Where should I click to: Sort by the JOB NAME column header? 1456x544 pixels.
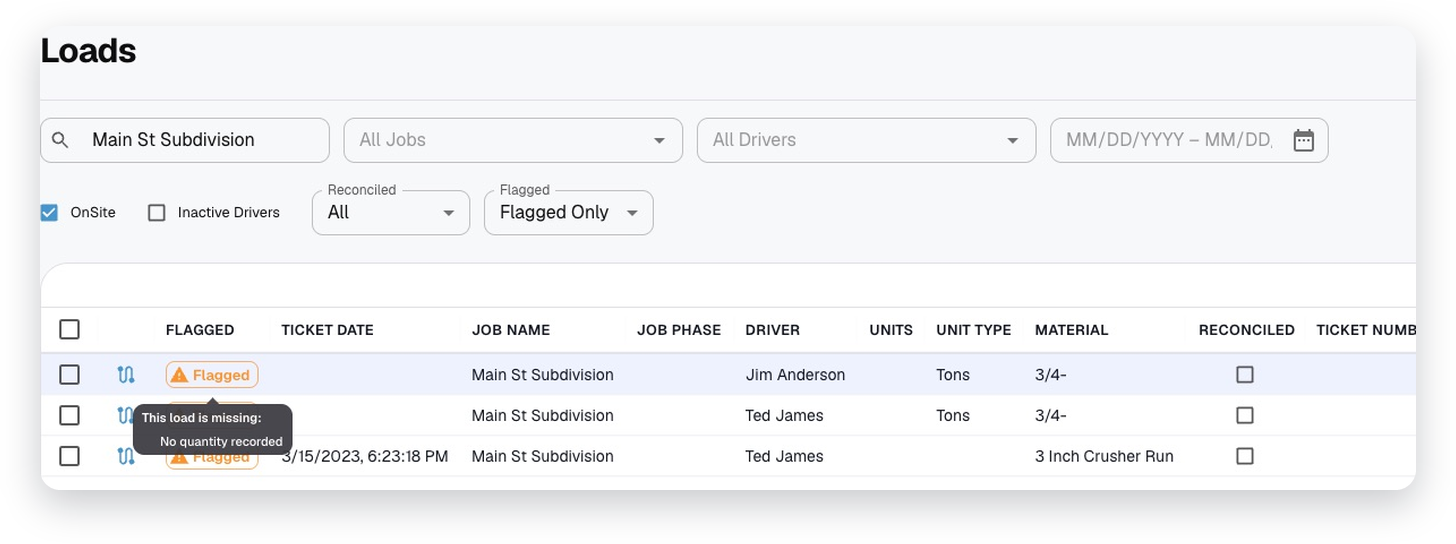511,330
